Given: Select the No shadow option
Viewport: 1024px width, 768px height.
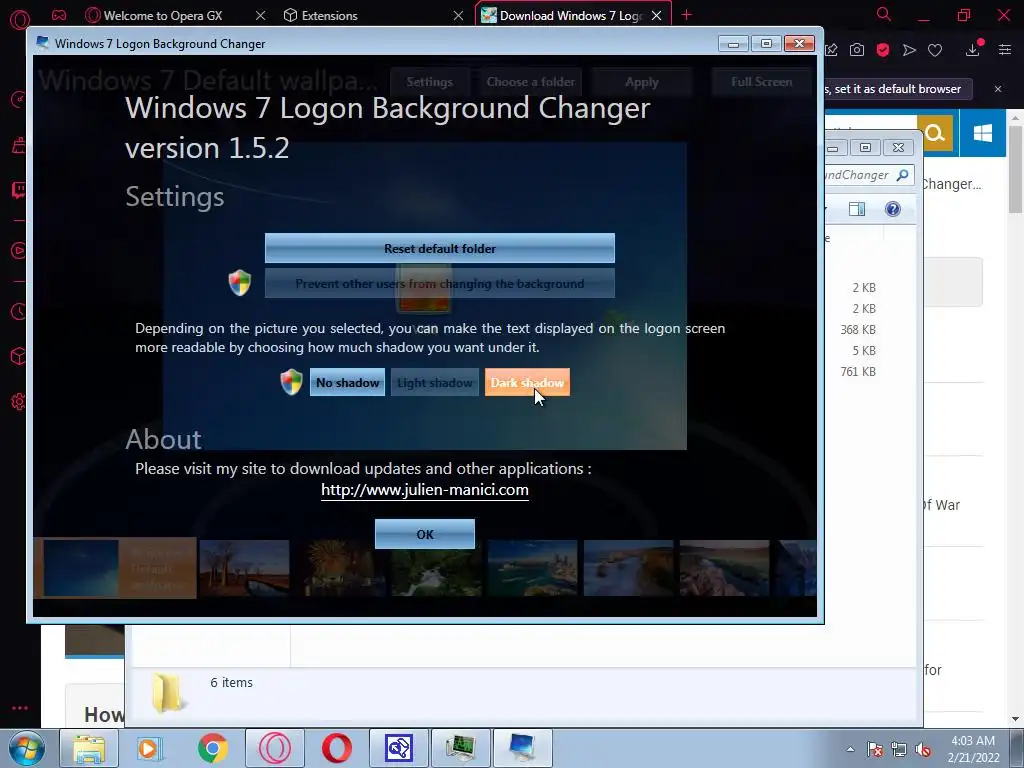Looking at the screenshot, I should click(x=347, y=383).
